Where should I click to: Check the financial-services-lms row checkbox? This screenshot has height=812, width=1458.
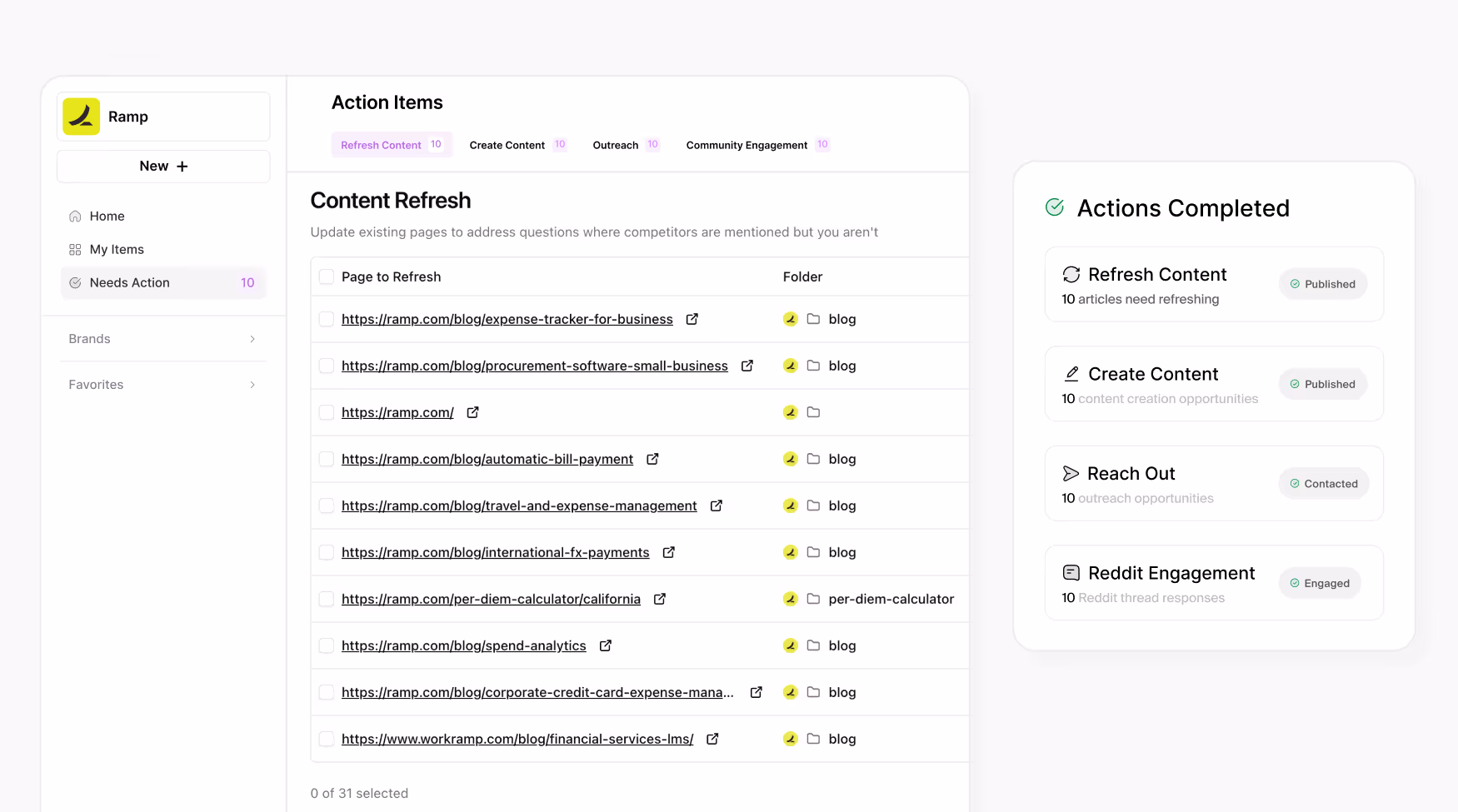click(x=327, y=739)
